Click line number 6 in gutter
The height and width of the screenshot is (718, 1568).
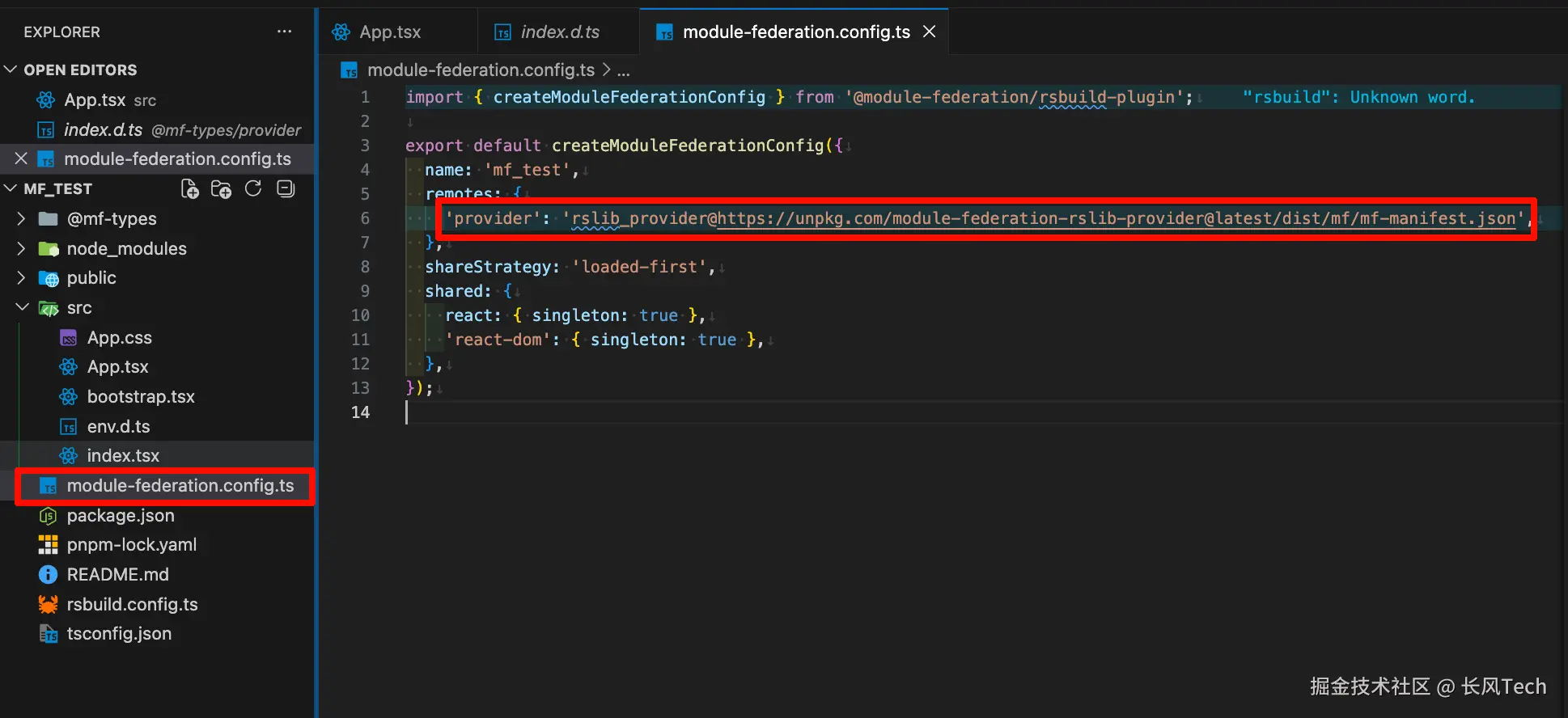[x=365, y=218]
